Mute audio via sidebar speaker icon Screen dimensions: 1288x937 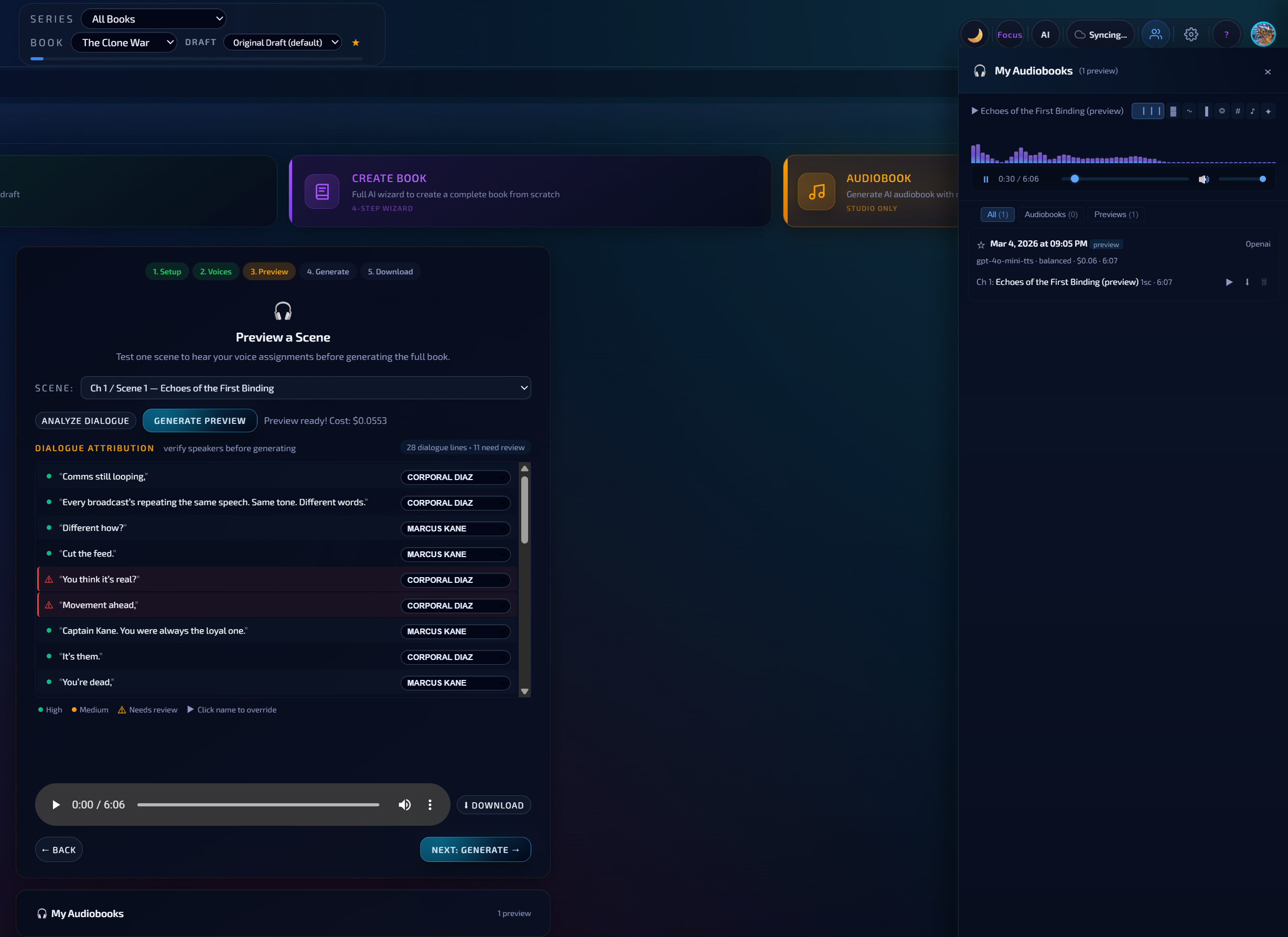coord(1203,179)
